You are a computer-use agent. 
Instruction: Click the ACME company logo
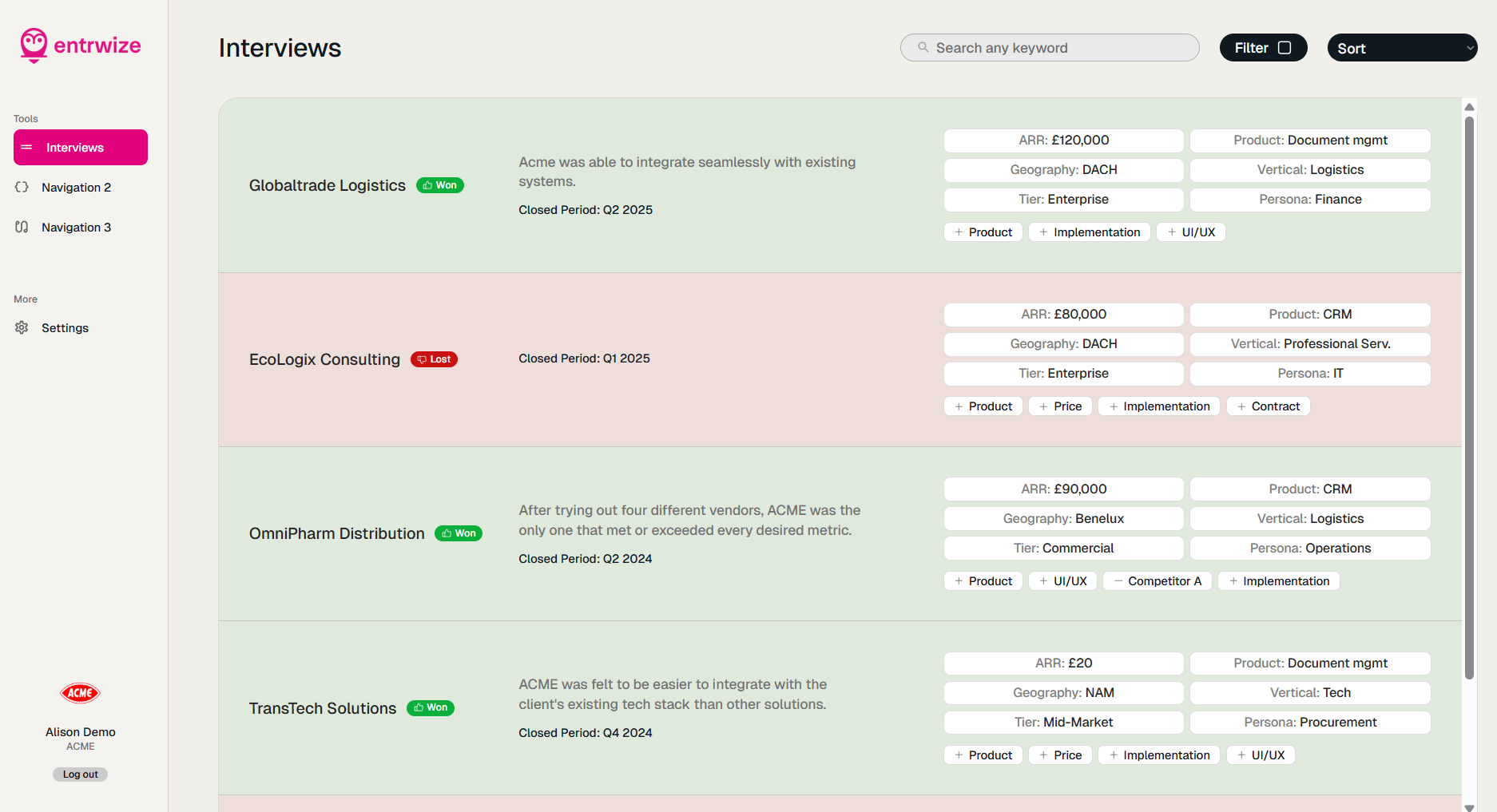click(80, 693)
